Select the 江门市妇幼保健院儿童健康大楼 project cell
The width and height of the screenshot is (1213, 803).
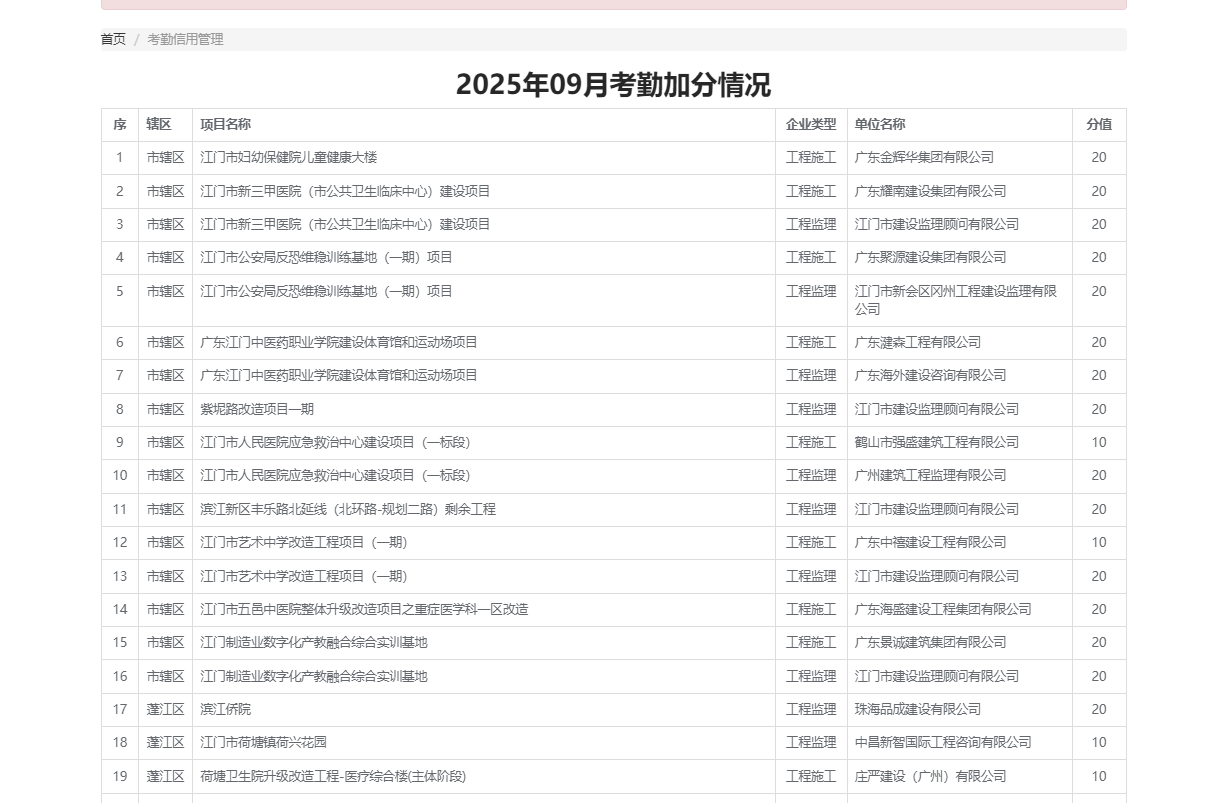coord(289,158)
